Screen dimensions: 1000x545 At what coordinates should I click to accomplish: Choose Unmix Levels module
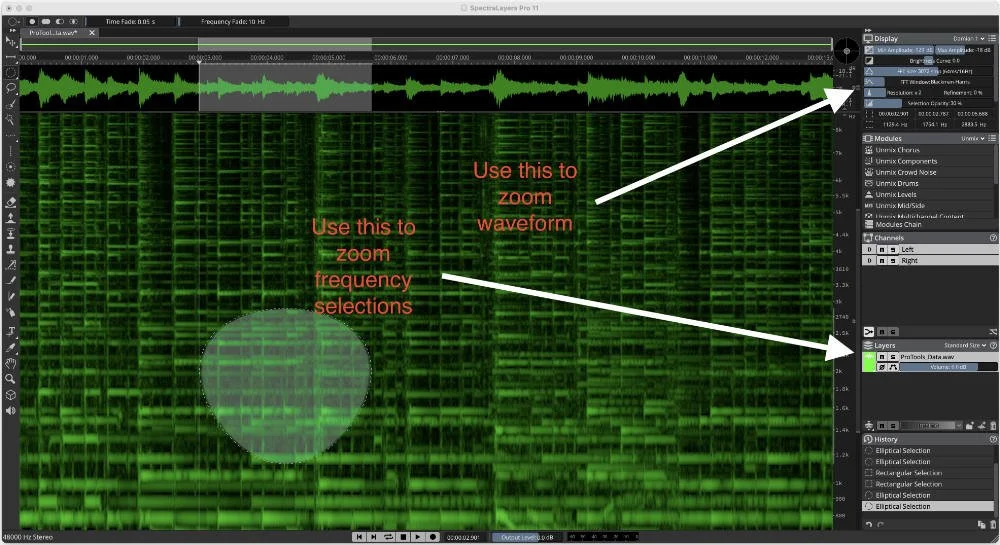coord(895,194)
